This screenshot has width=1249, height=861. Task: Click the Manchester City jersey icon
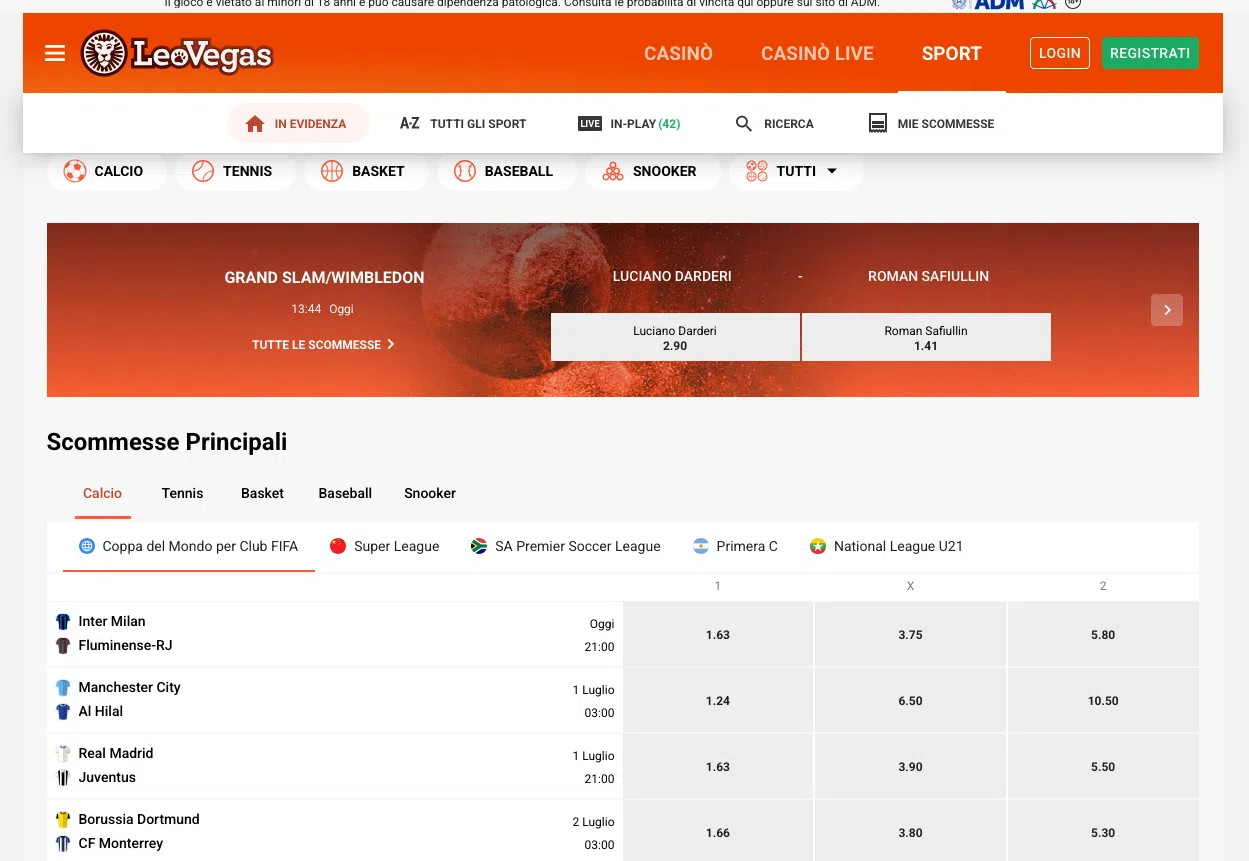[x=63, y=688]
